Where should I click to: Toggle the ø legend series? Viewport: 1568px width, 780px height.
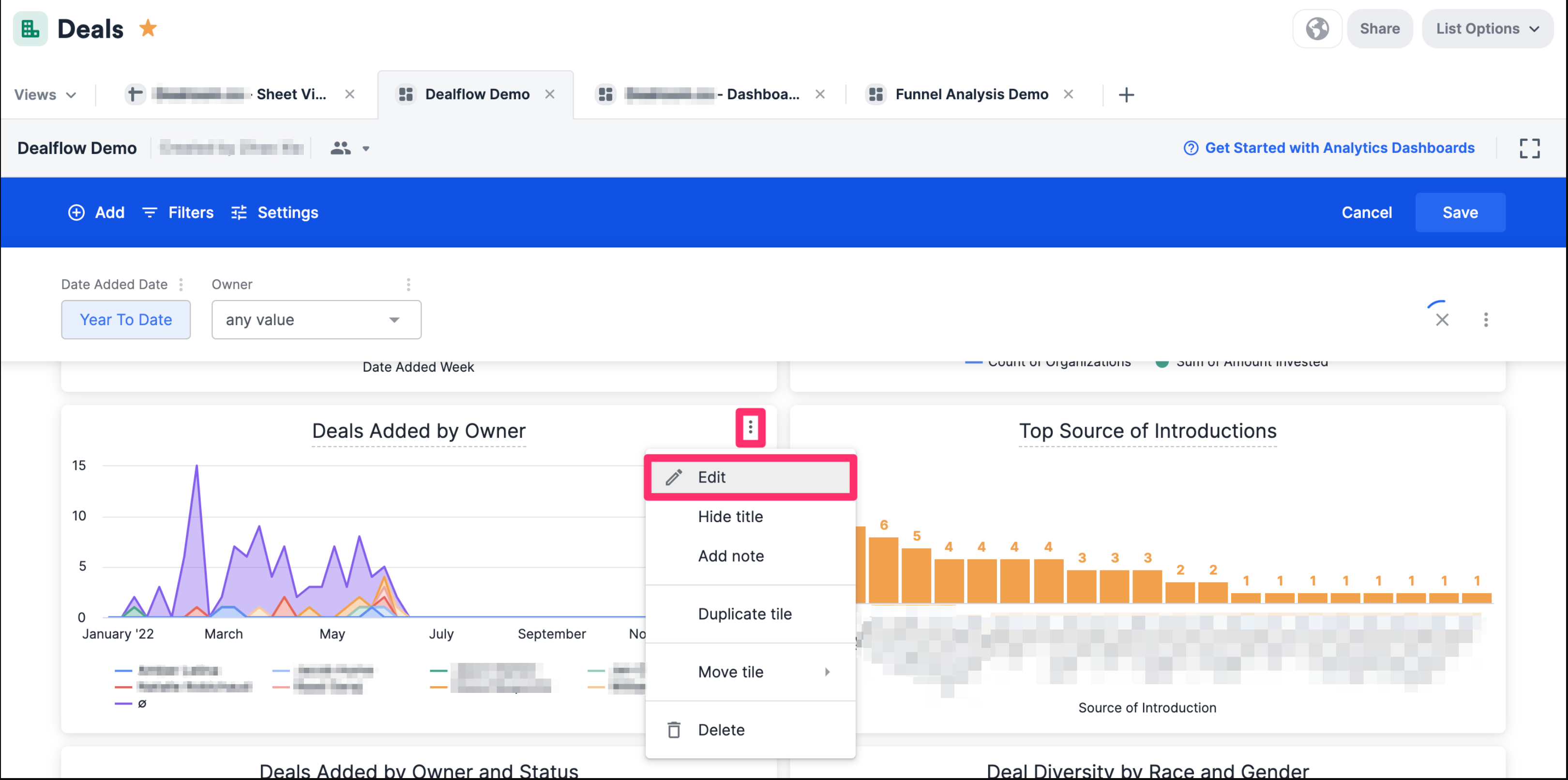pyautogui.click(x=130, y=704)
